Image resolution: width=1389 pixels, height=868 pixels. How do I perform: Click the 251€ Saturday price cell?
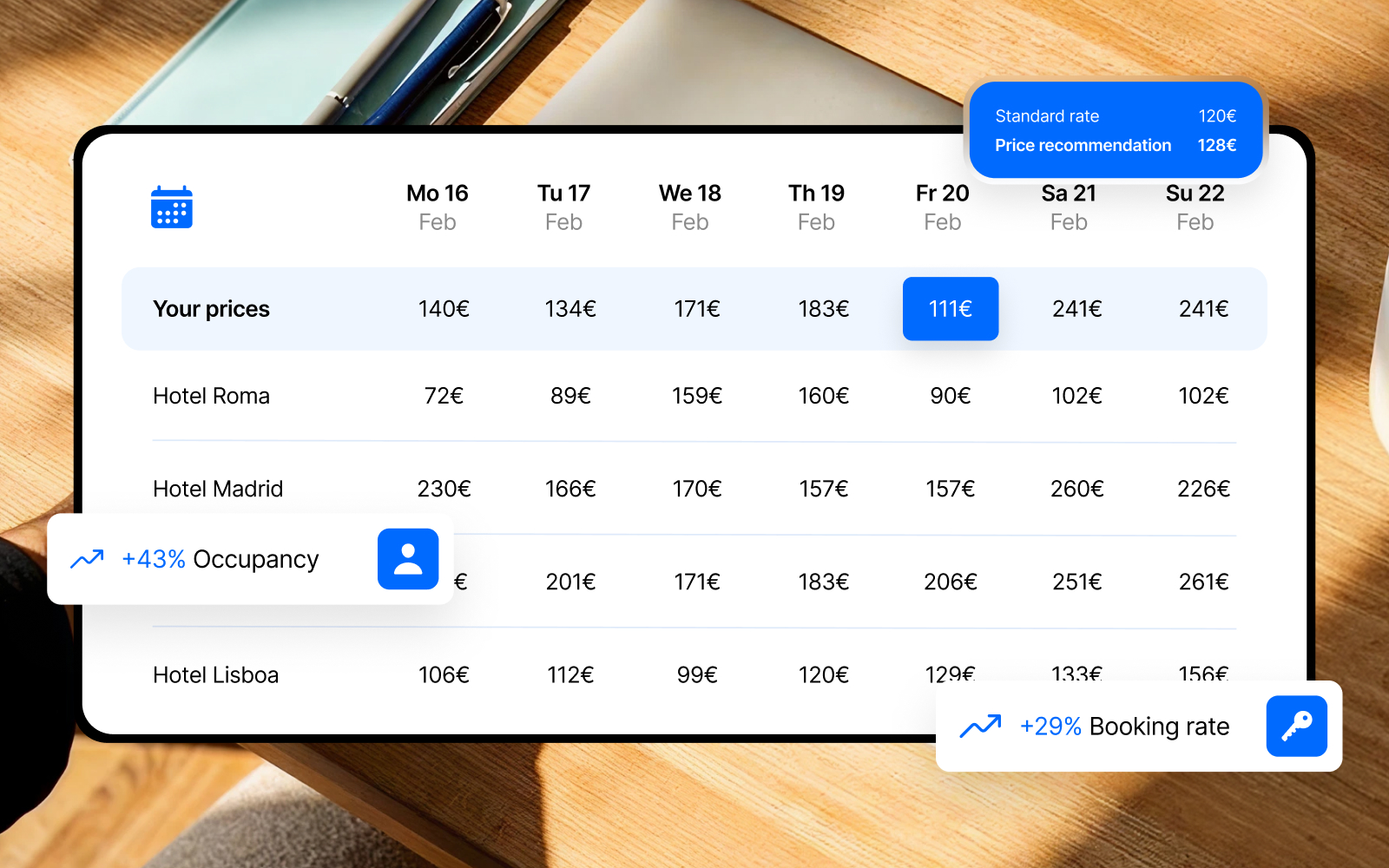(x=1077, y=582)
